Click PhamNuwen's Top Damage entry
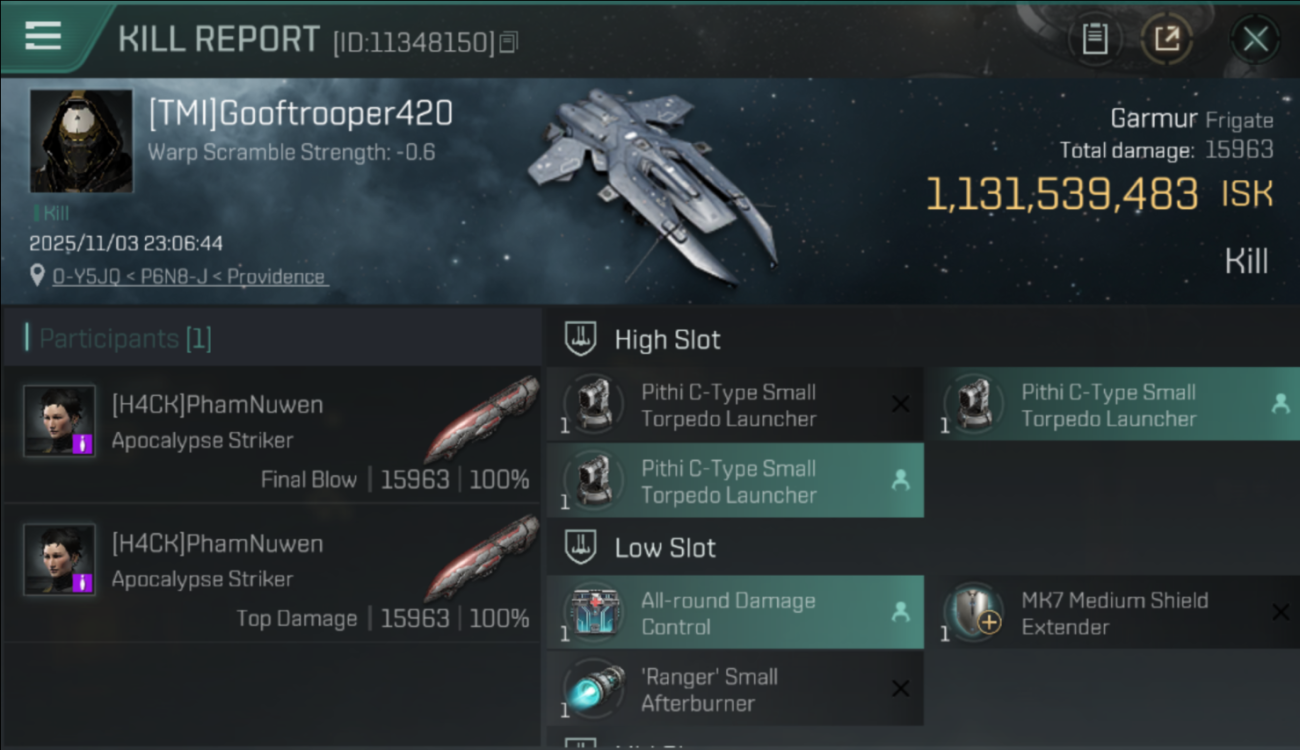The width and height of the screenshot is (1300, 750). pos(272,573)
